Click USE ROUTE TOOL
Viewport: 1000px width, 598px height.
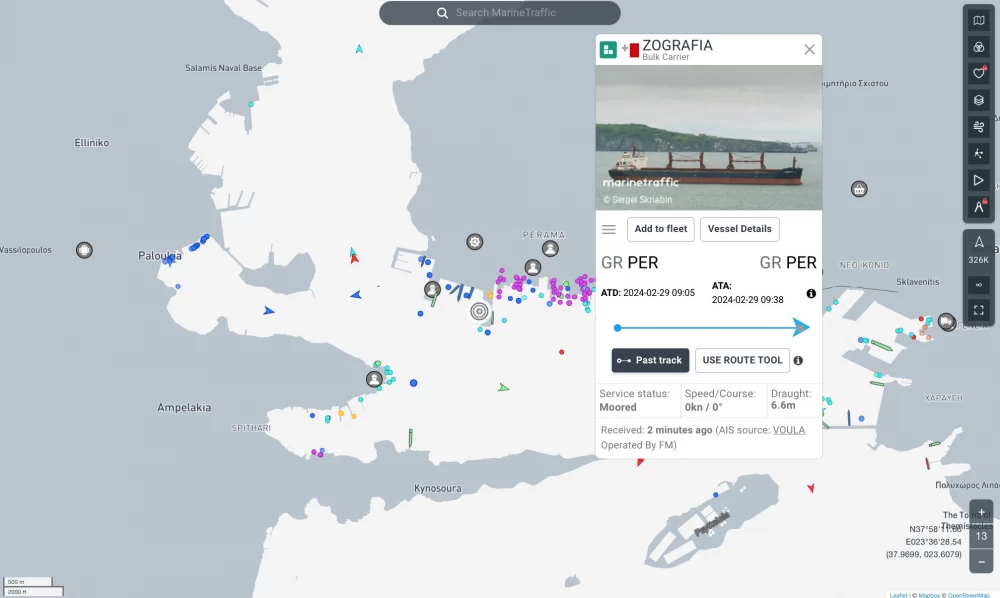pyautogui.click(x=742, y=360)
